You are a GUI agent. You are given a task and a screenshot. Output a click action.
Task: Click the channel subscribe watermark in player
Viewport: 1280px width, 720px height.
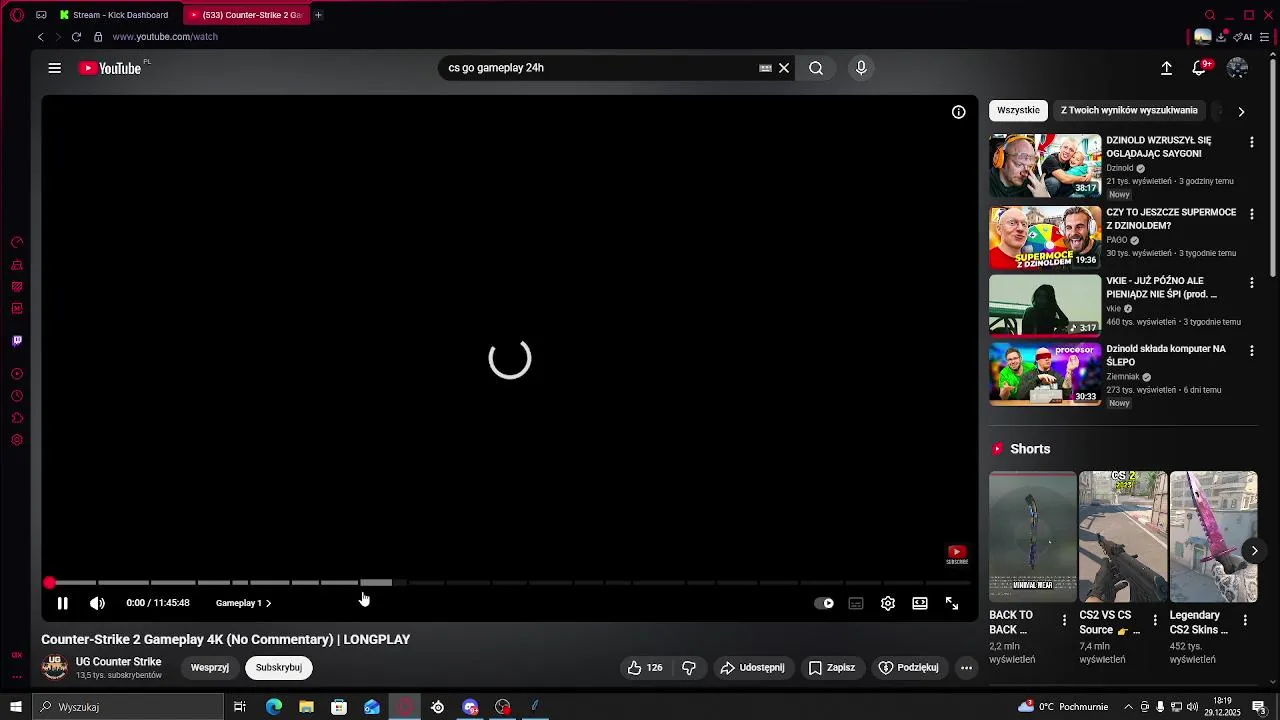957,554
